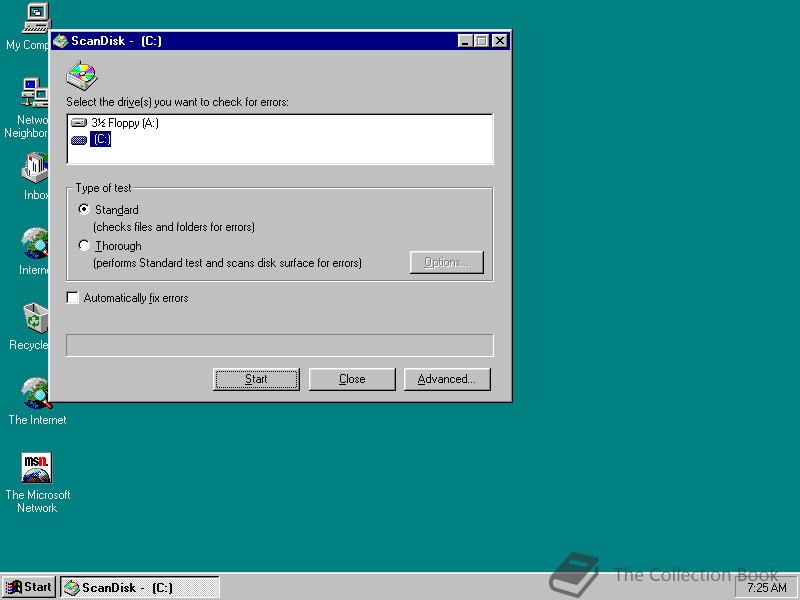
Task: Click The Microsoft Network icon label
Action: click(38, 501)
